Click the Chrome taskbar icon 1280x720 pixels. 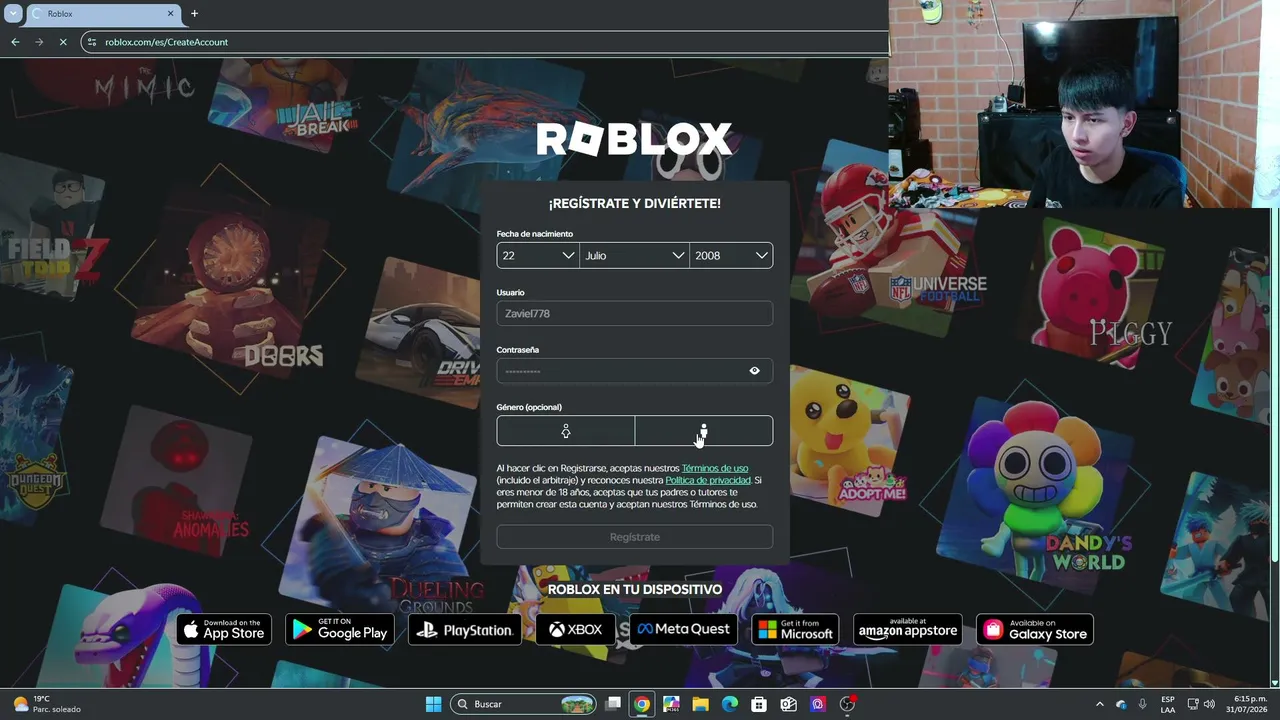(x=642, y=704)
